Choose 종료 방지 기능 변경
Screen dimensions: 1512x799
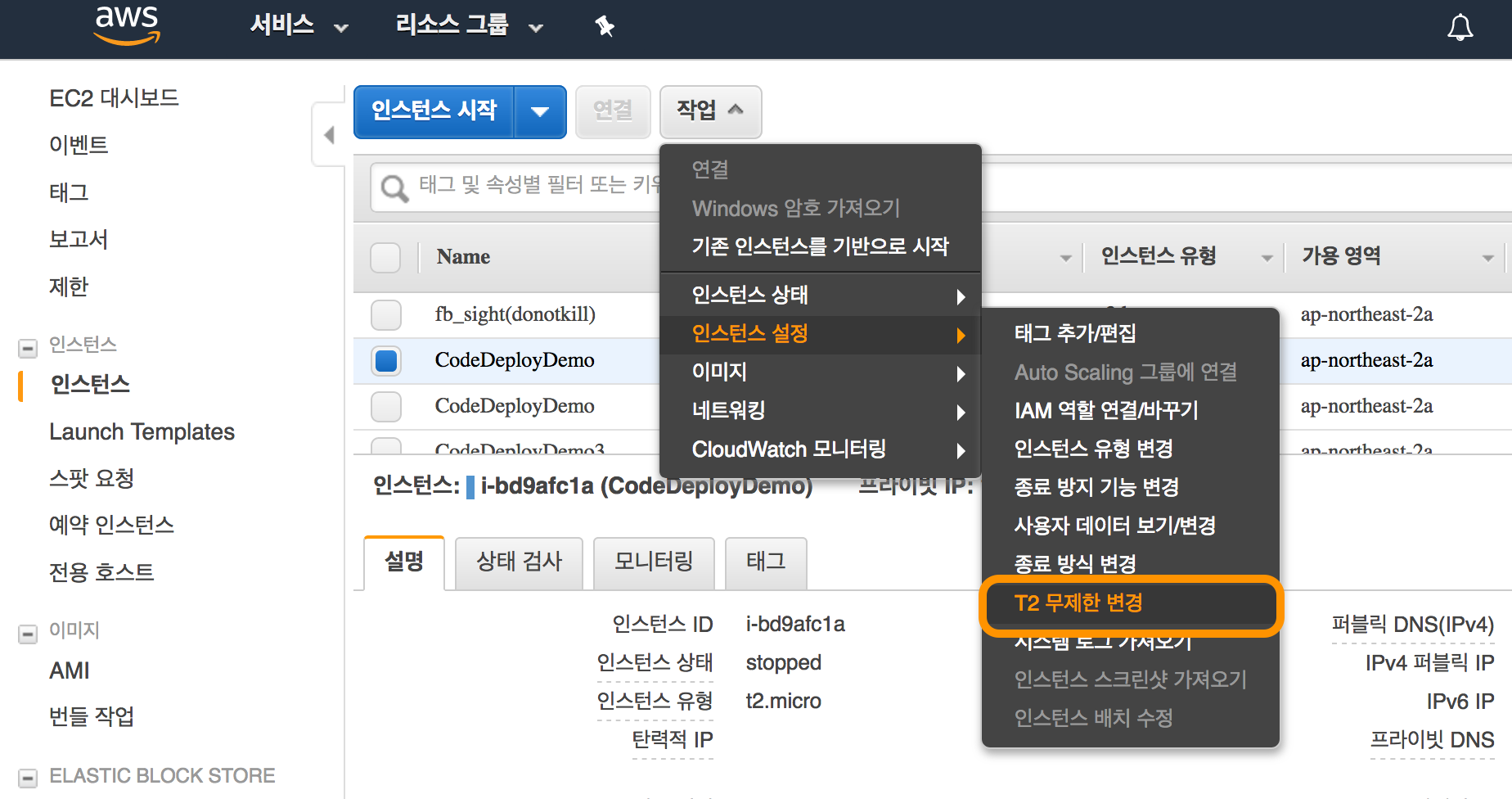click(x=1130, y=487)
